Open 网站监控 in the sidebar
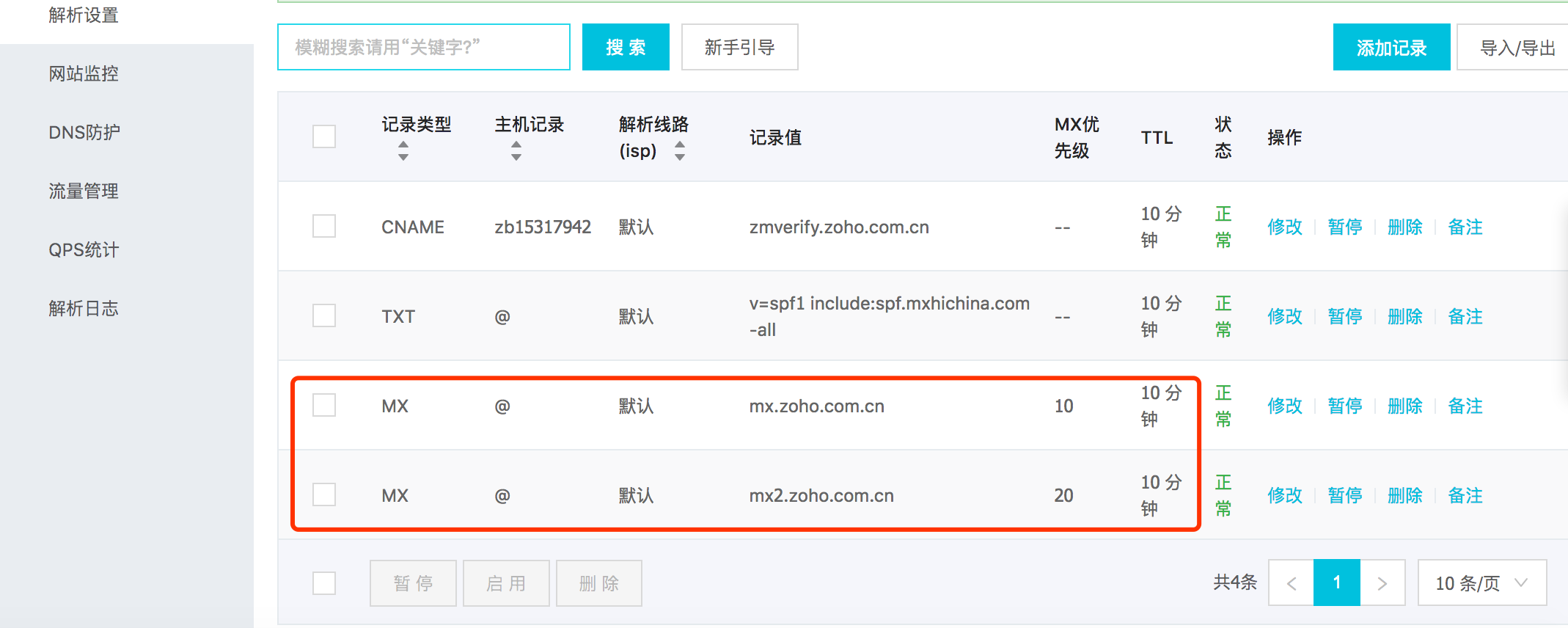This screenshot has height=628, width=1568. [x=84, y=73]
